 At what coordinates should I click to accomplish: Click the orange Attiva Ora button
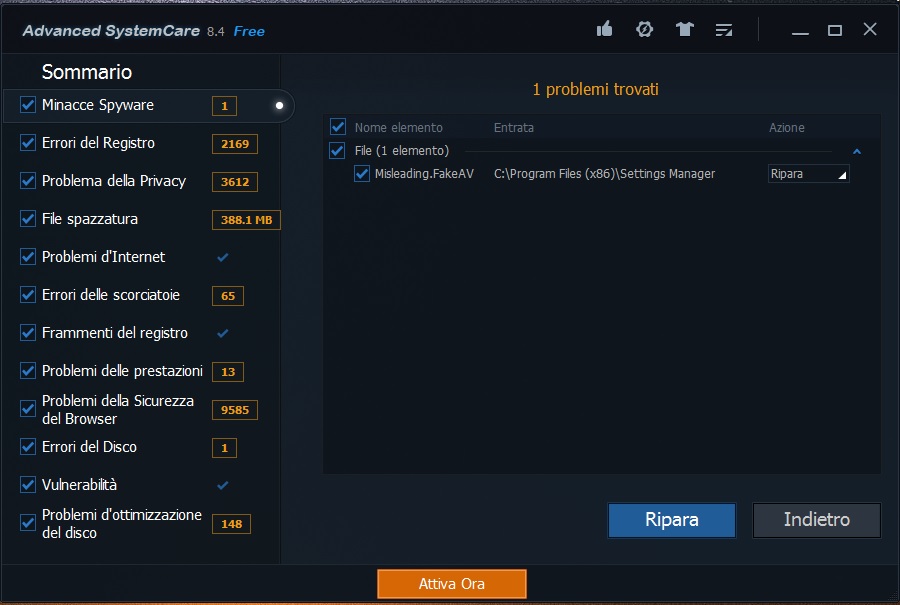(x=452, y=584)
